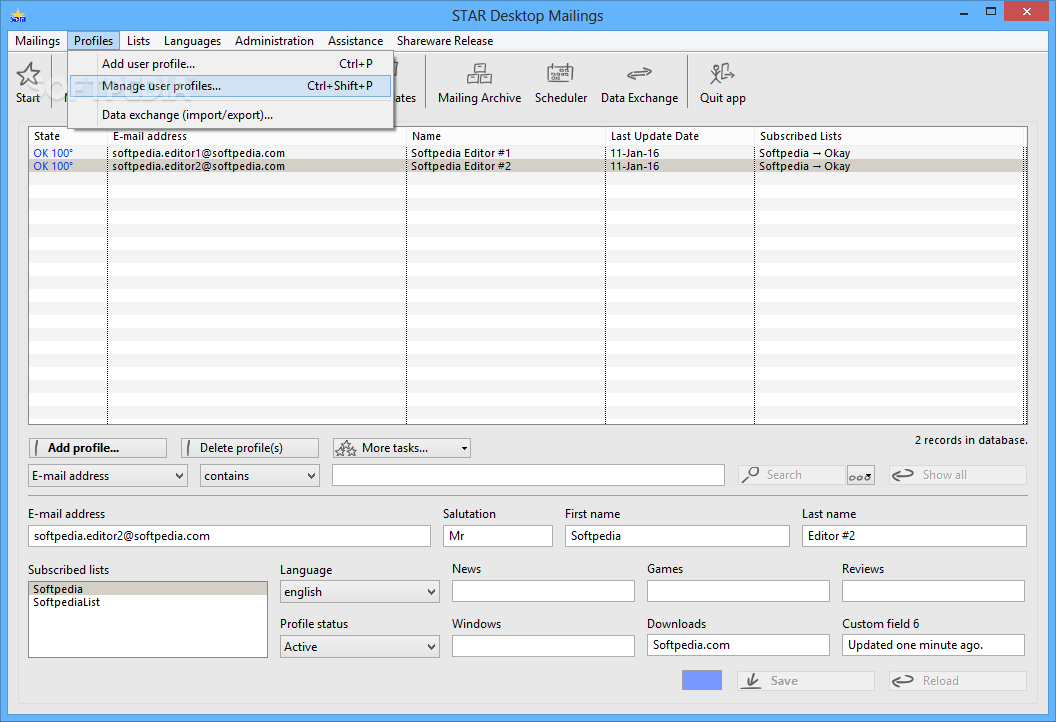Click the State column header
The image size is (1056, 722).
pyautogui.click(x=67, y=136)
